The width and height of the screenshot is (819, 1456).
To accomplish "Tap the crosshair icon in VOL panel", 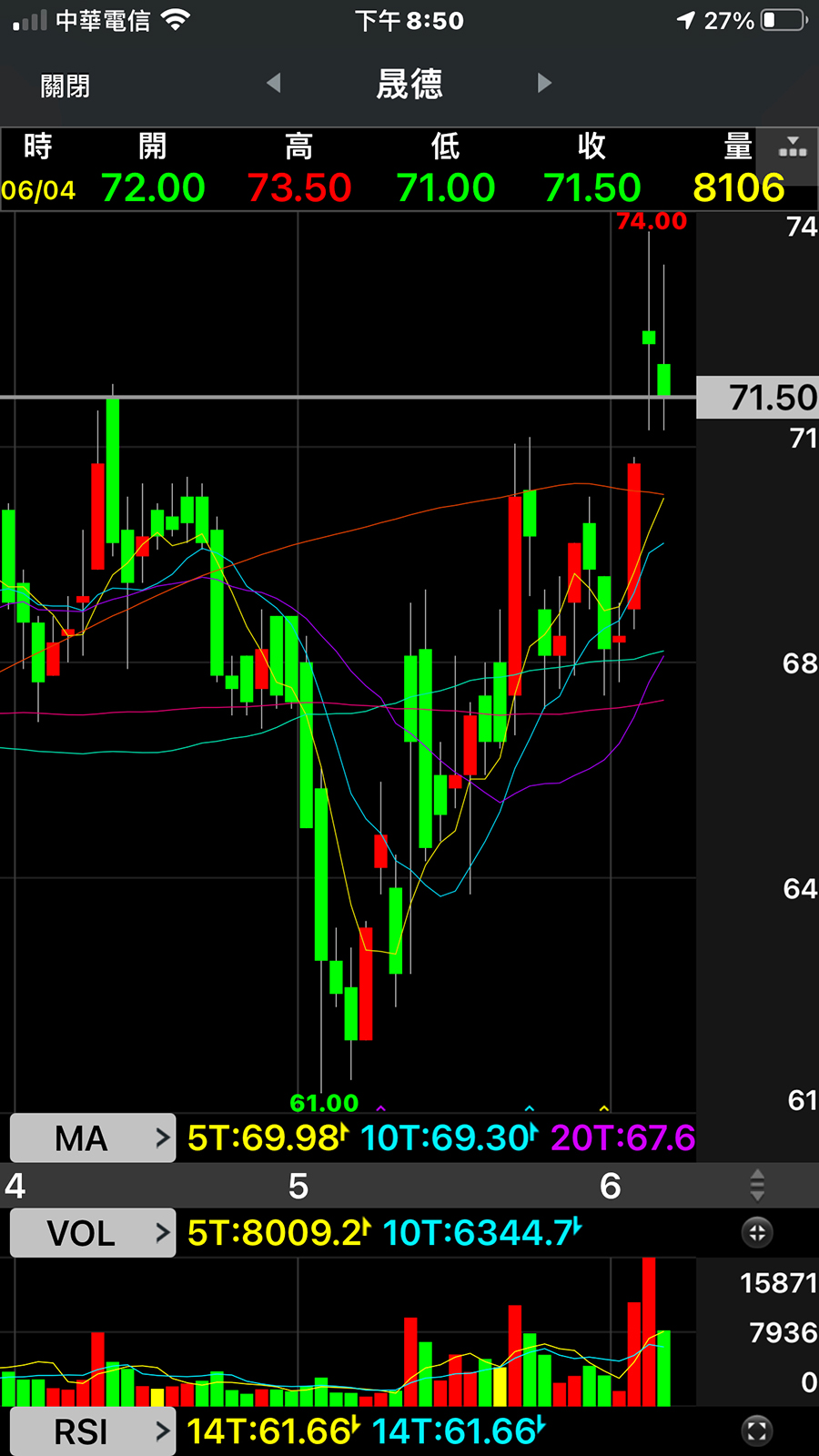I will 757,1233.
